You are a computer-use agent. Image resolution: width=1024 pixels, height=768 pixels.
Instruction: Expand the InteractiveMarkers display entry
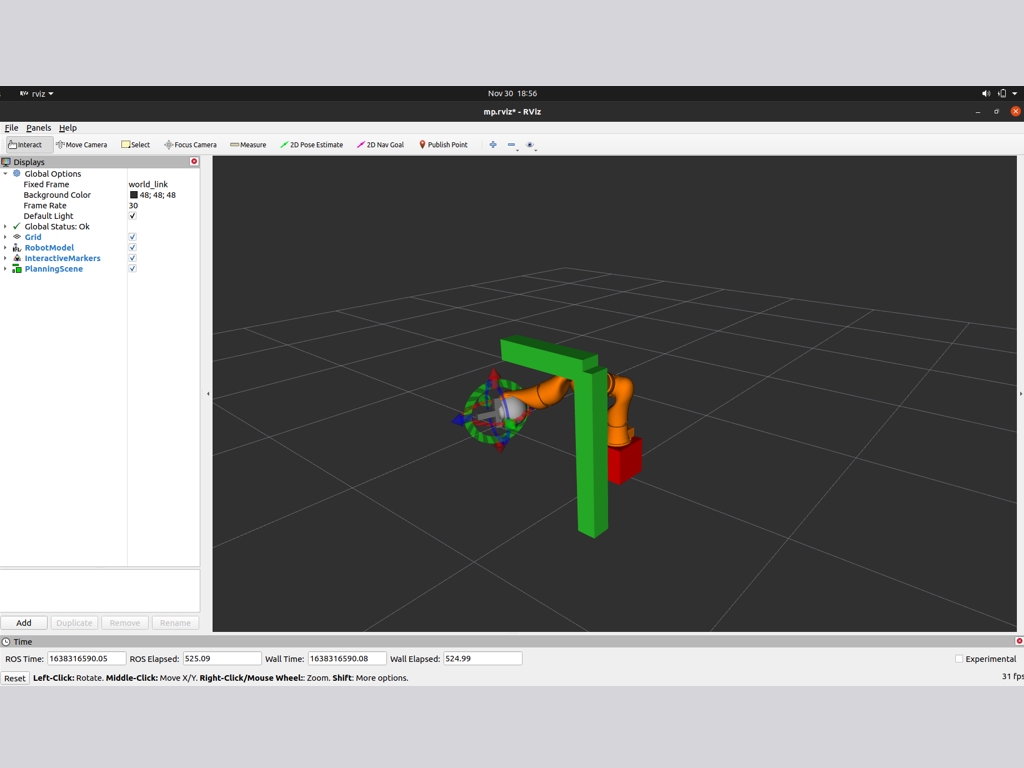[5, 258]
